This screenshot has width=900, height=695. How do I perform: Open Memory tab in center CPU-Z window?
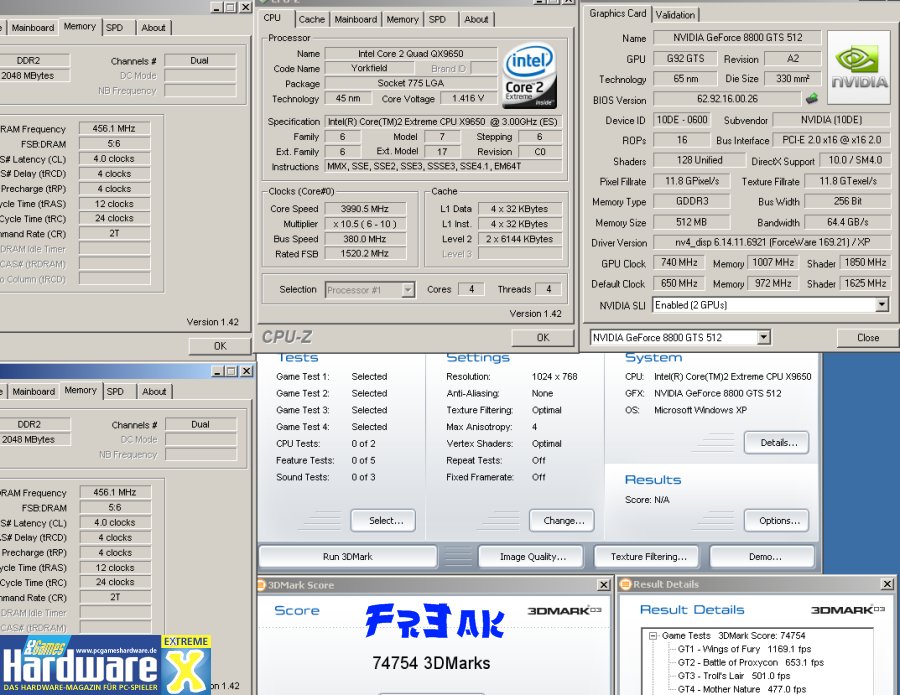pyautogui.click(x=402, y=20)
